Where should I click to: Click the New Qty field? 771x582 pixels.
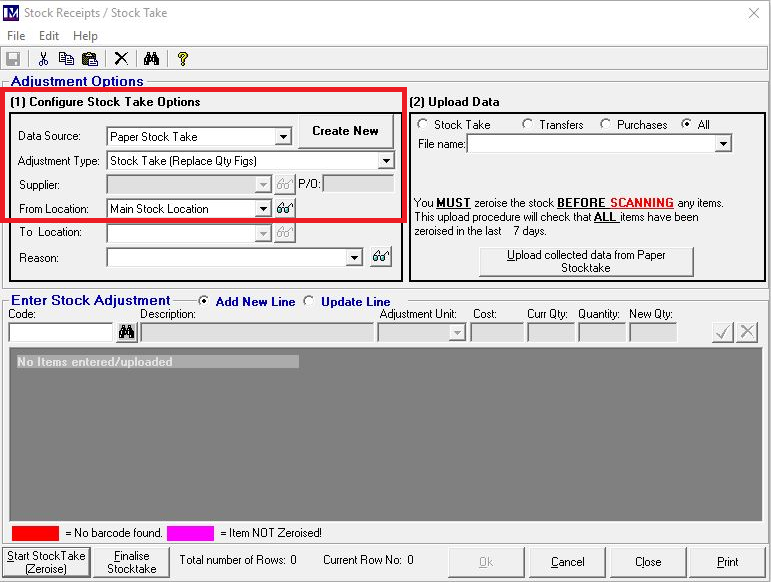coord(653,333)
